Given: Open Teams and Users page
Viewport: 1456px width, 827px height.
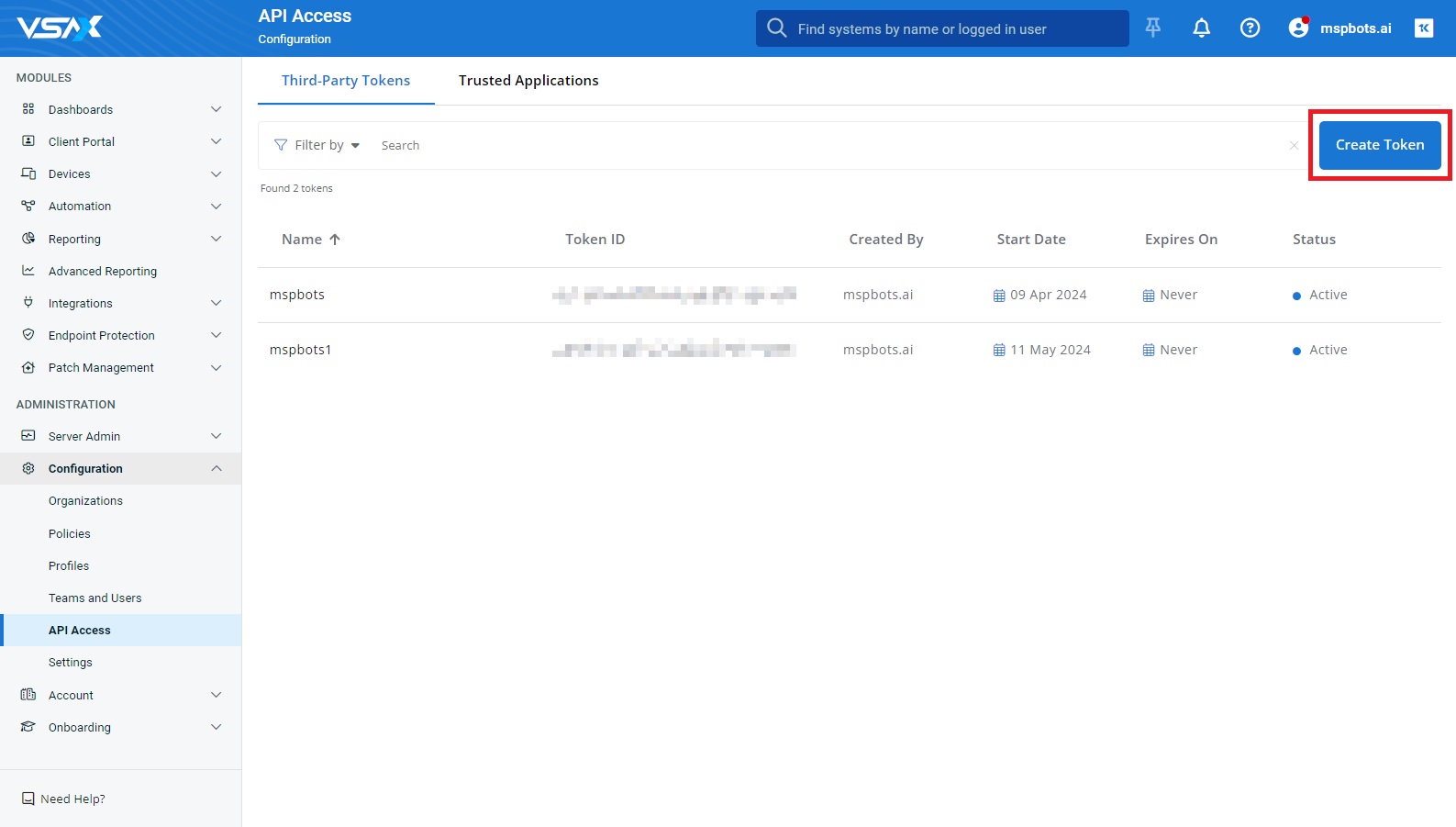Looking at the screenshot, I should 95,598.
